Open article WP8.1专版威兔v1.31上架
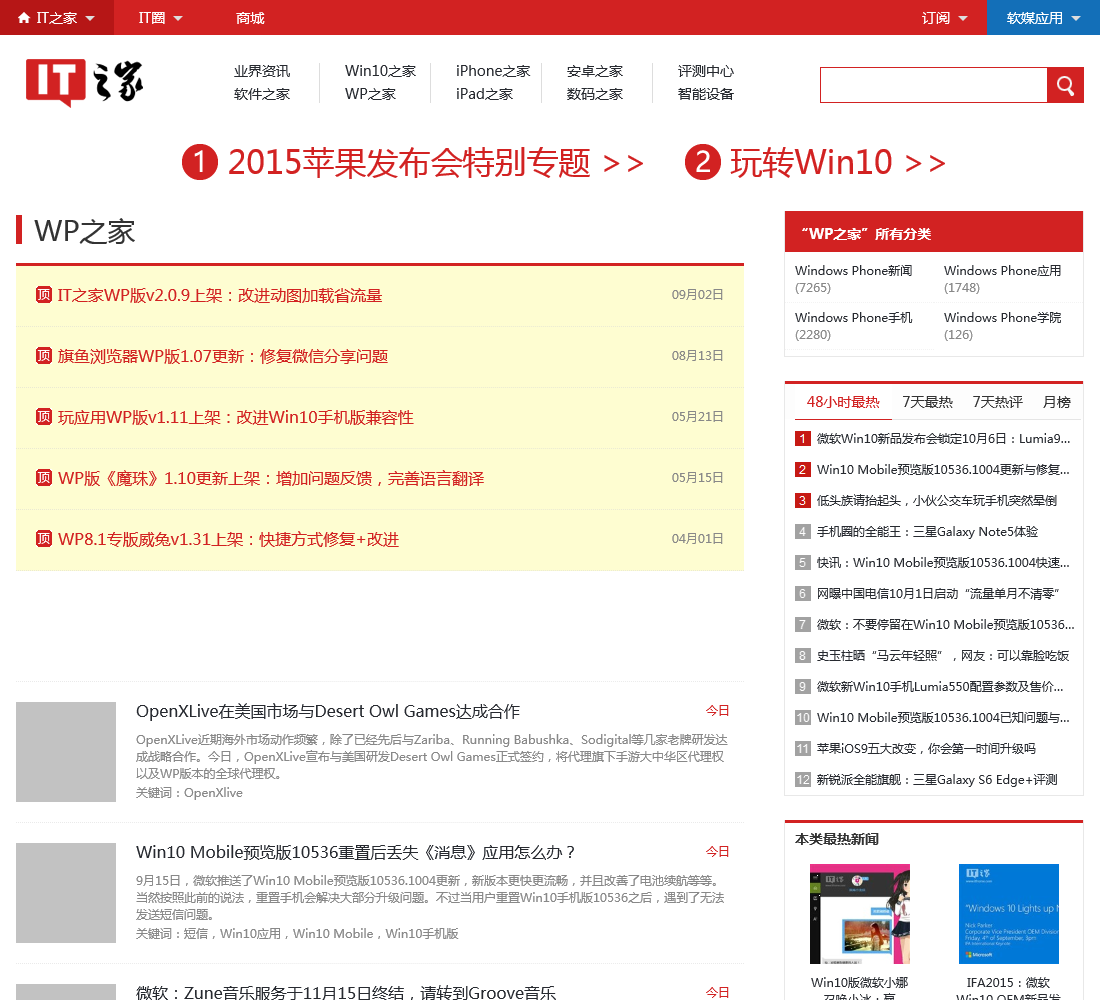Viewport: 1100px width, 1000px height. pyautogui.click(x=228, y=540)
